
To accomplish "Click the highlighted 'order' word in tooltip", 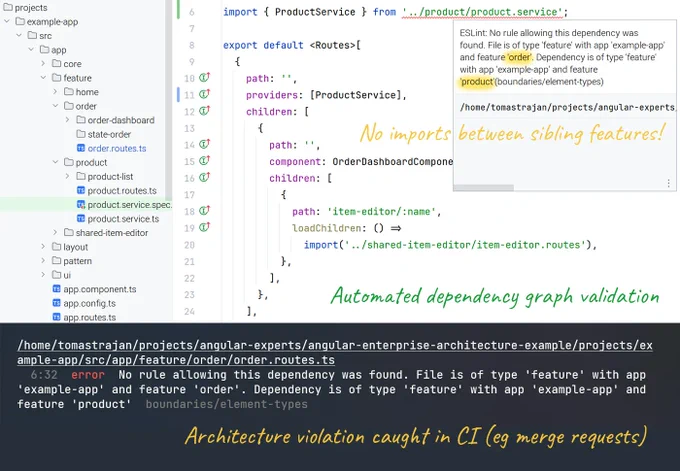I will 519,57.
